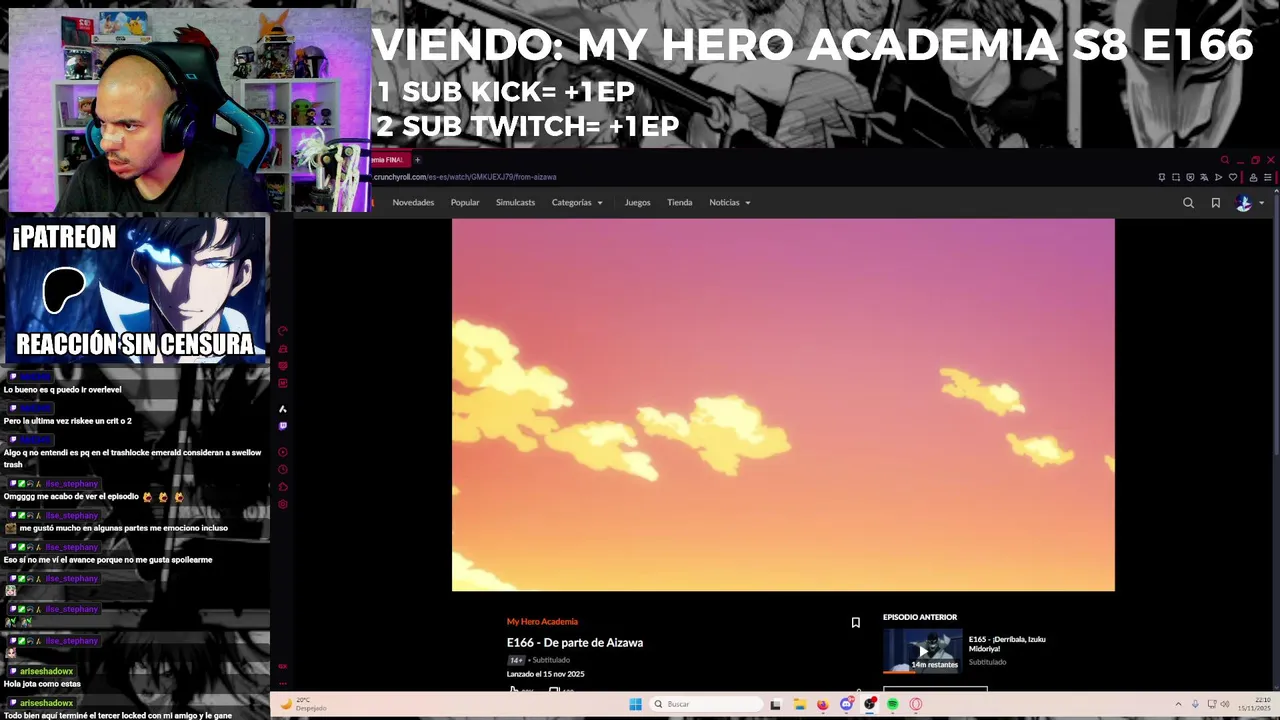This screenshot has width=1280, height=720.
Task: Open Discord from the taskbar
Action: 846,704
